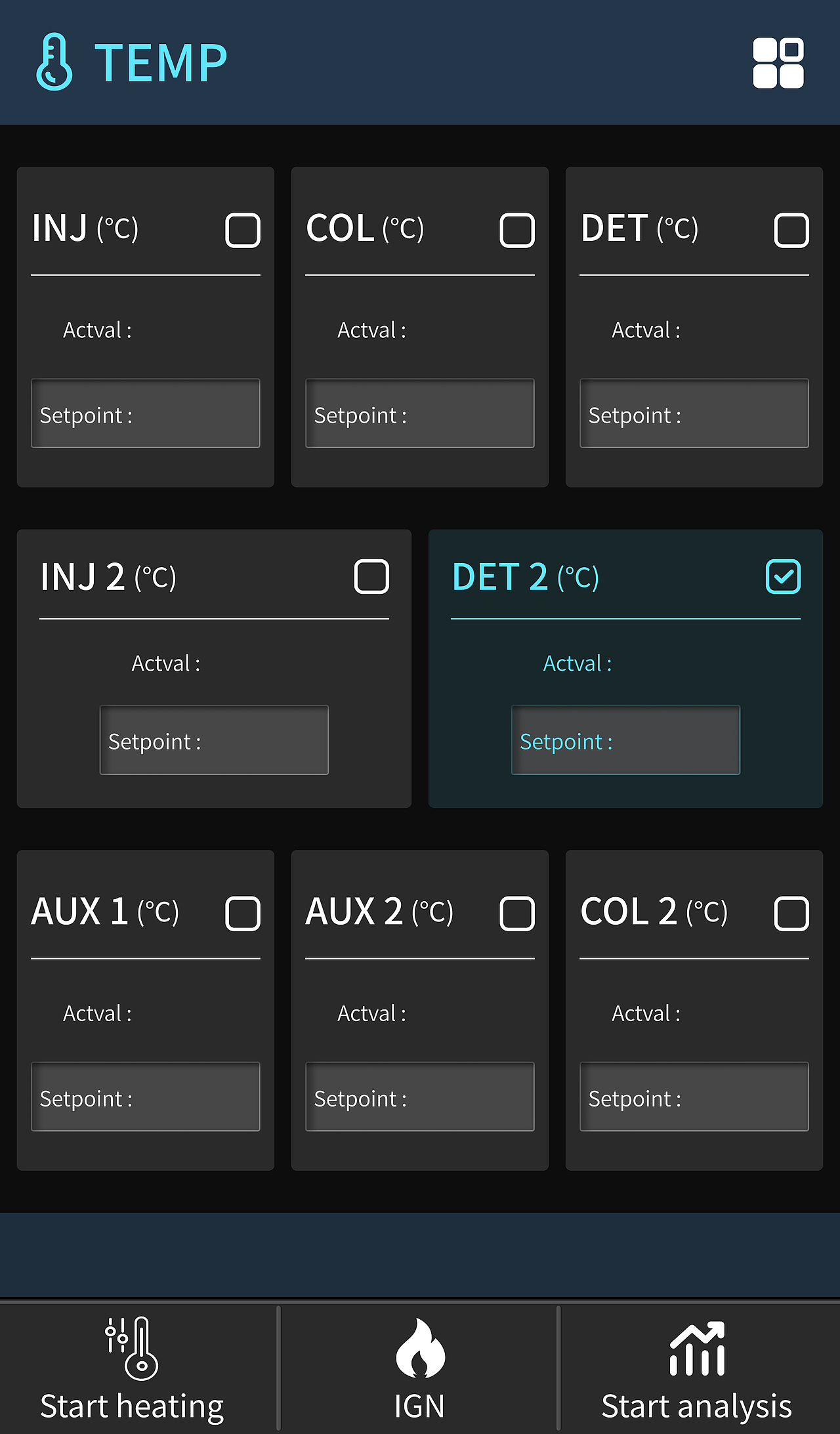Tap the Start heating thermometer icon
840x1434 pixels.
click(x=132, y=1347)
